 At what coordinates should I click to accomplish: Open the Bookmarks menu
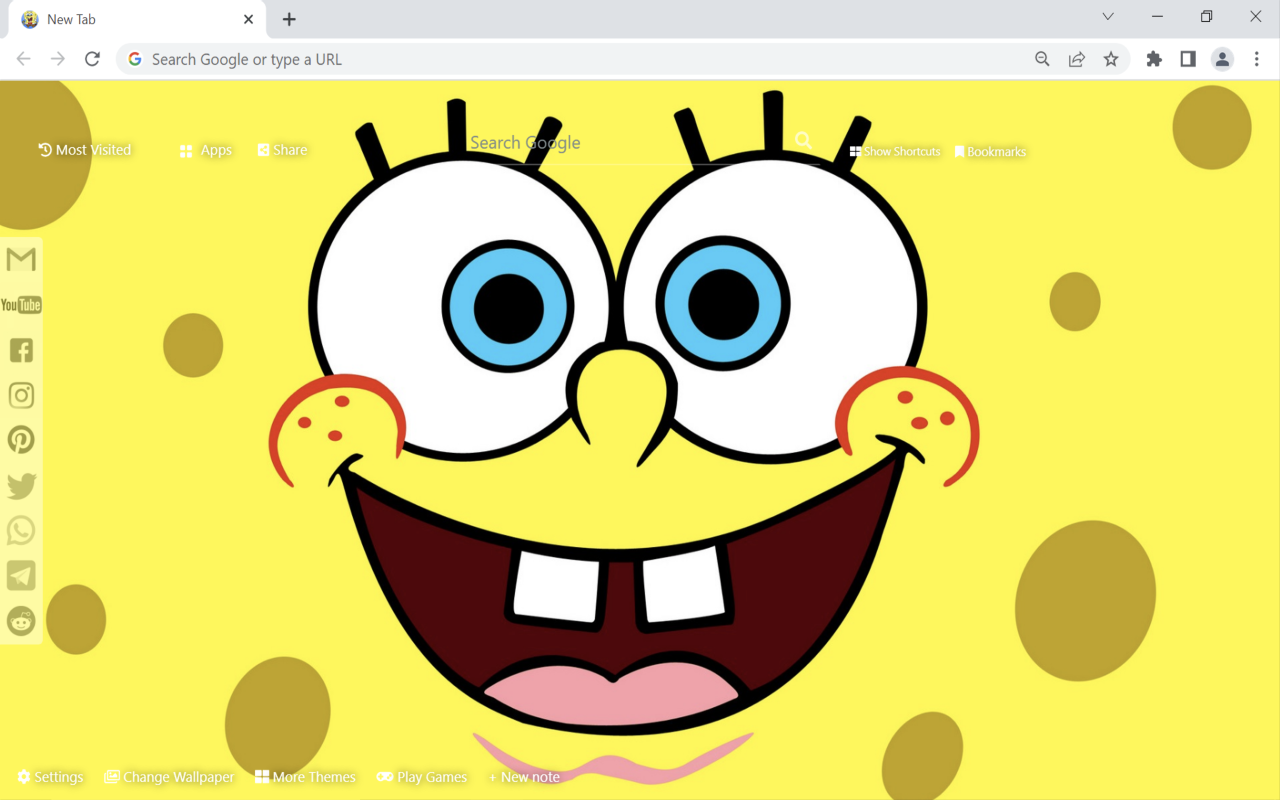[x=990, y=152]
